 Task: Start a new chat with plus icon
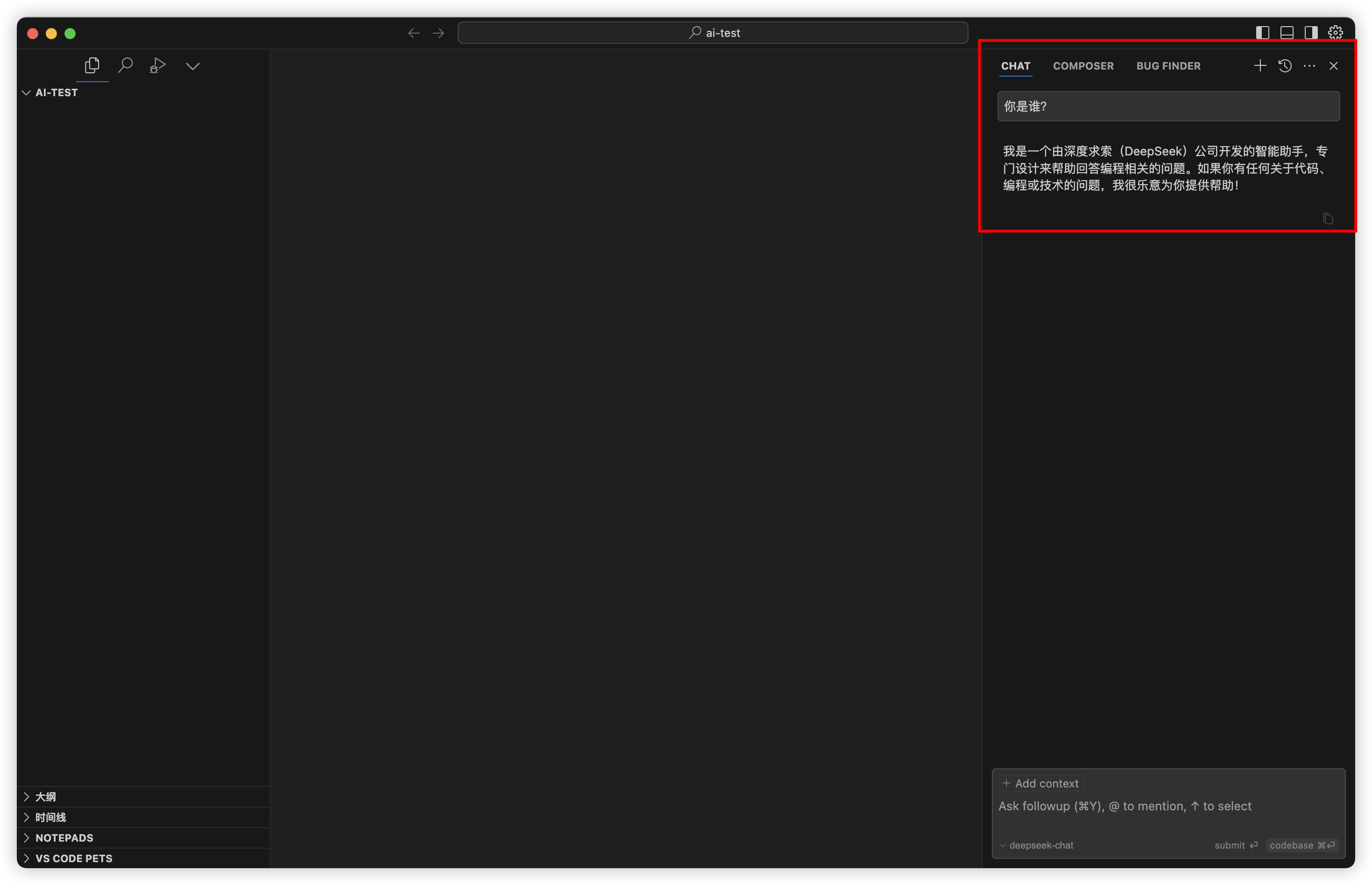click(1259, 65)
